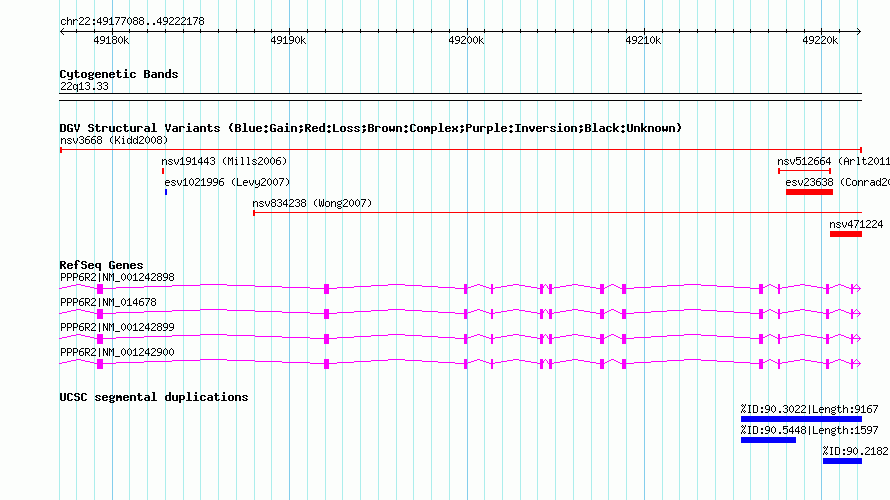The image size is (890, 500).
Task: Click the small blue esv1021996 gain marker
Action: pos(166,192)
